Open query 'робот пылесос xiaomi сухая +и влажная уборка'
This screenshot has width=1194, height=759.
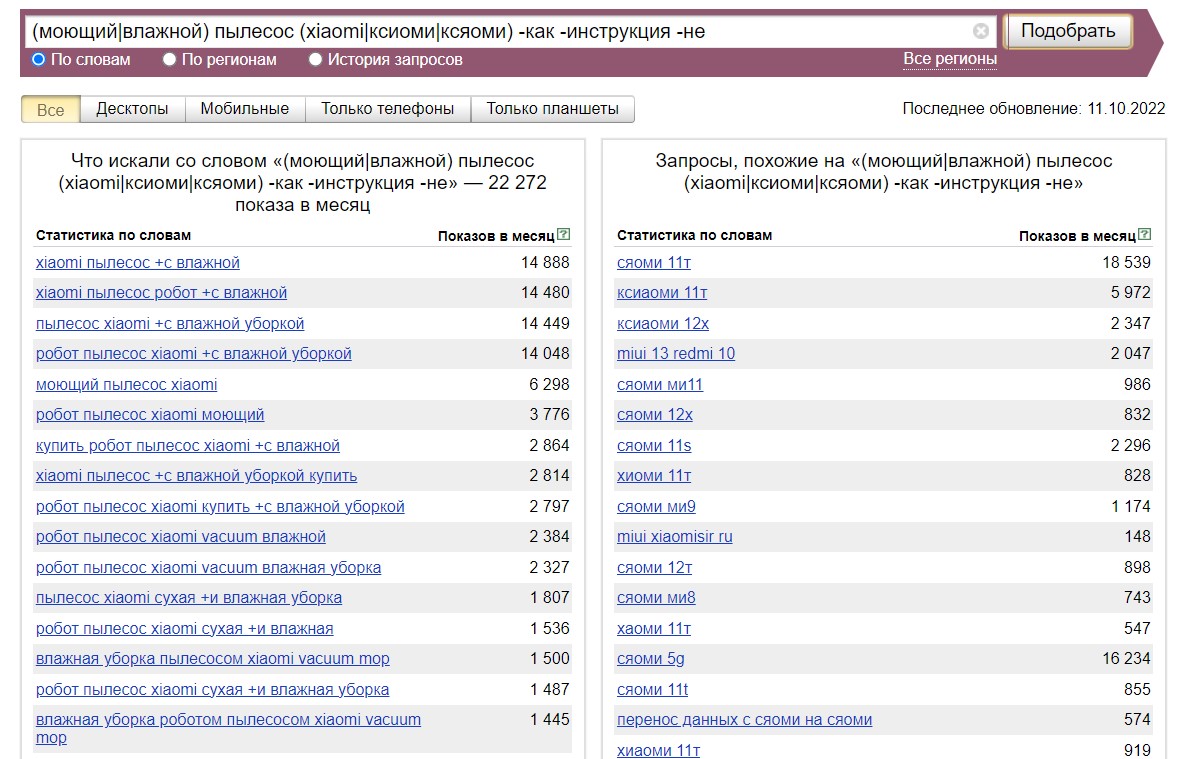(212, 689)
